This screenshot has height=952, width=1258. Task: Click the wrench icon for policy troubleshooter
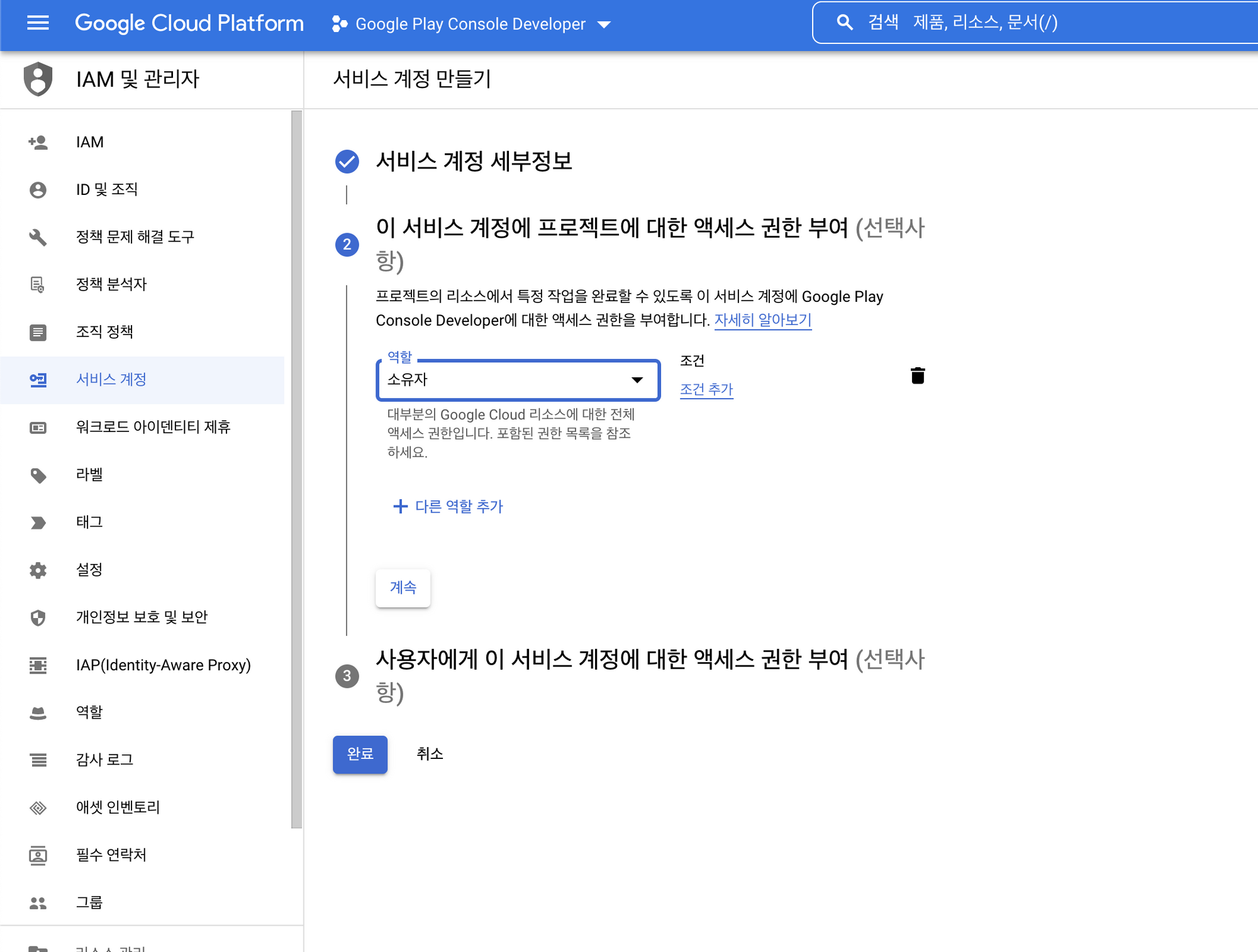38,237
